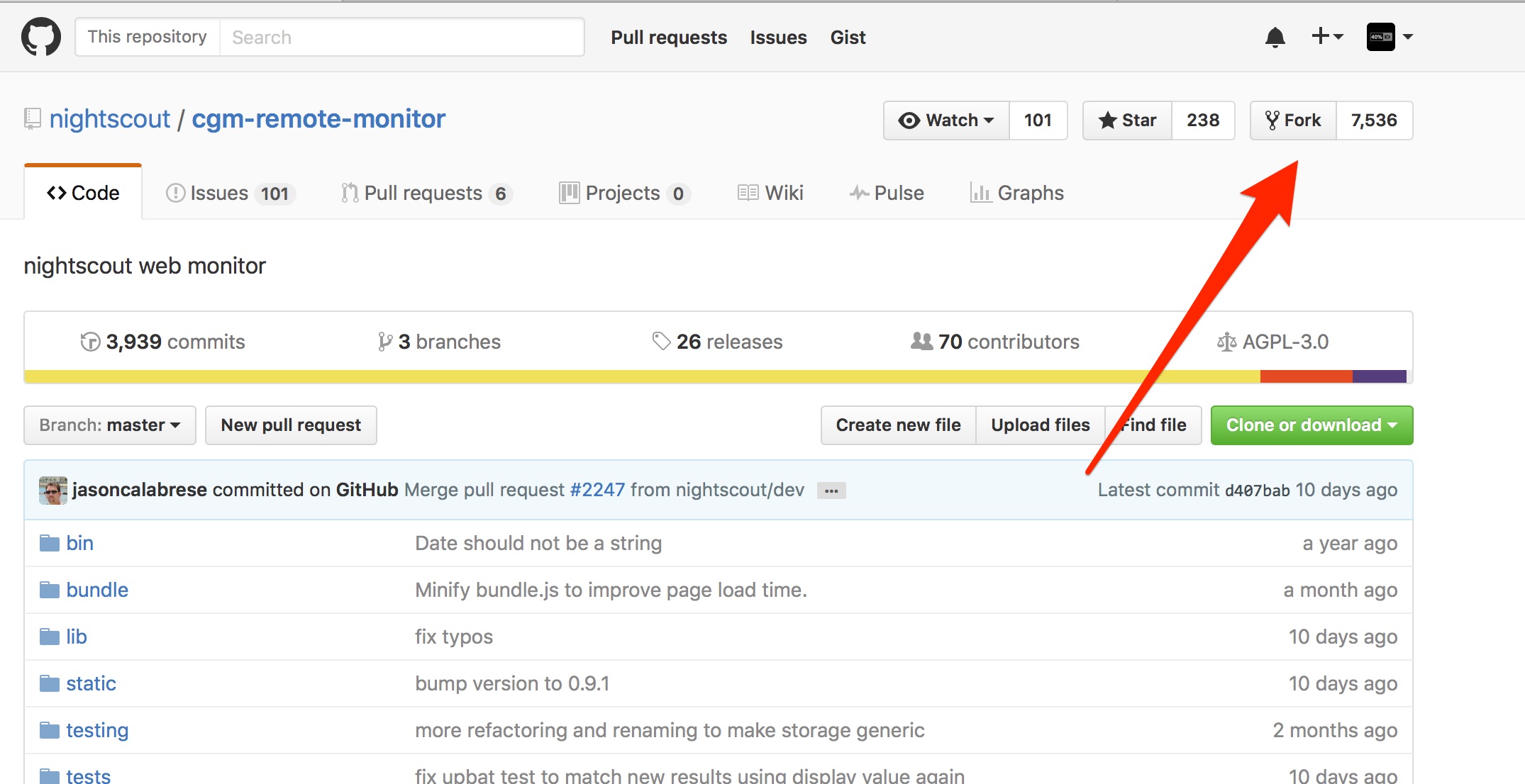The image size is (1525, 784).
Task: Open the plus create-new dropdown
Action: [1326, 36]
